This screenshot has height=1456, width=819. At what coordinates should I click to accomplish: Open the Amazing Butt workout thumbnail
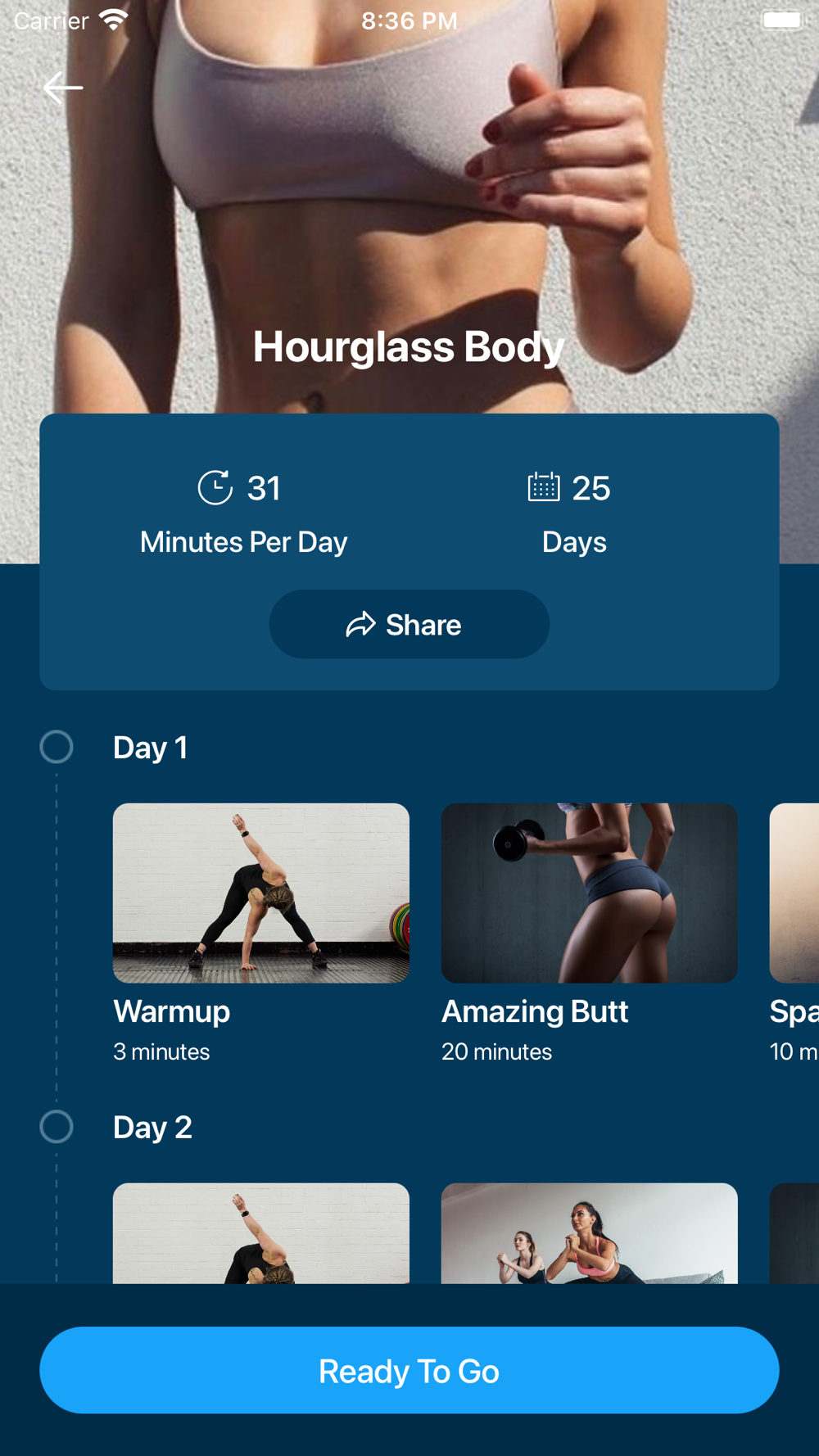pyautogui.click(x=590, y=893)
